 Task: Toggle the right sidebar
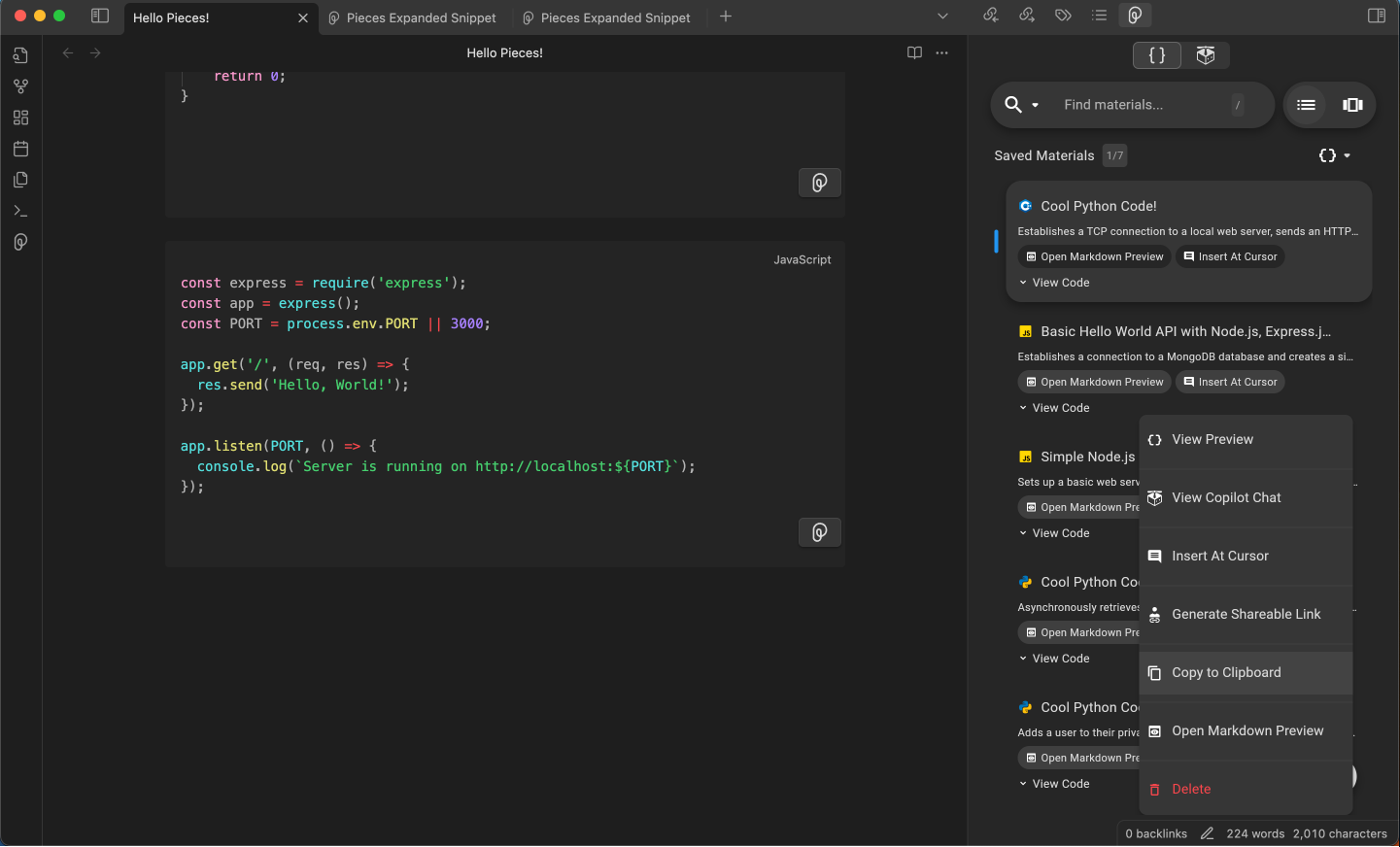click(x=1377, y=16)
